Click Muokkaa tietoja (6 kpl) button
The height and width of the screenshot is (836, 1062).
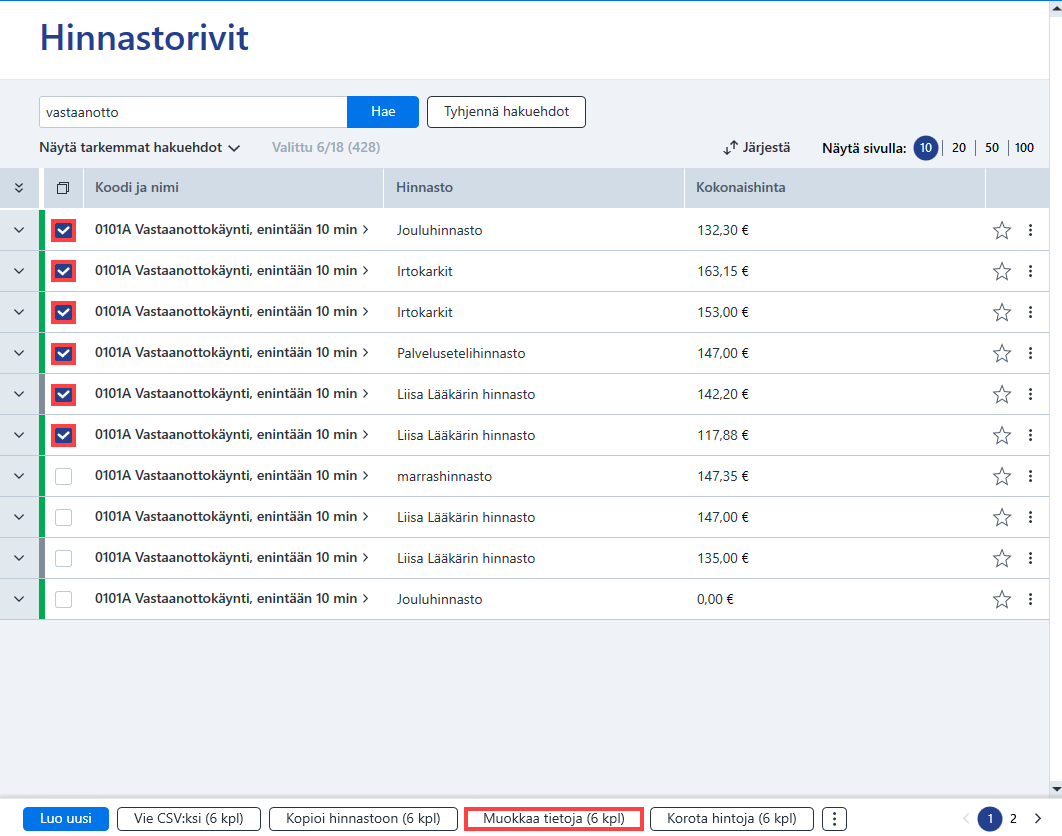554,818
